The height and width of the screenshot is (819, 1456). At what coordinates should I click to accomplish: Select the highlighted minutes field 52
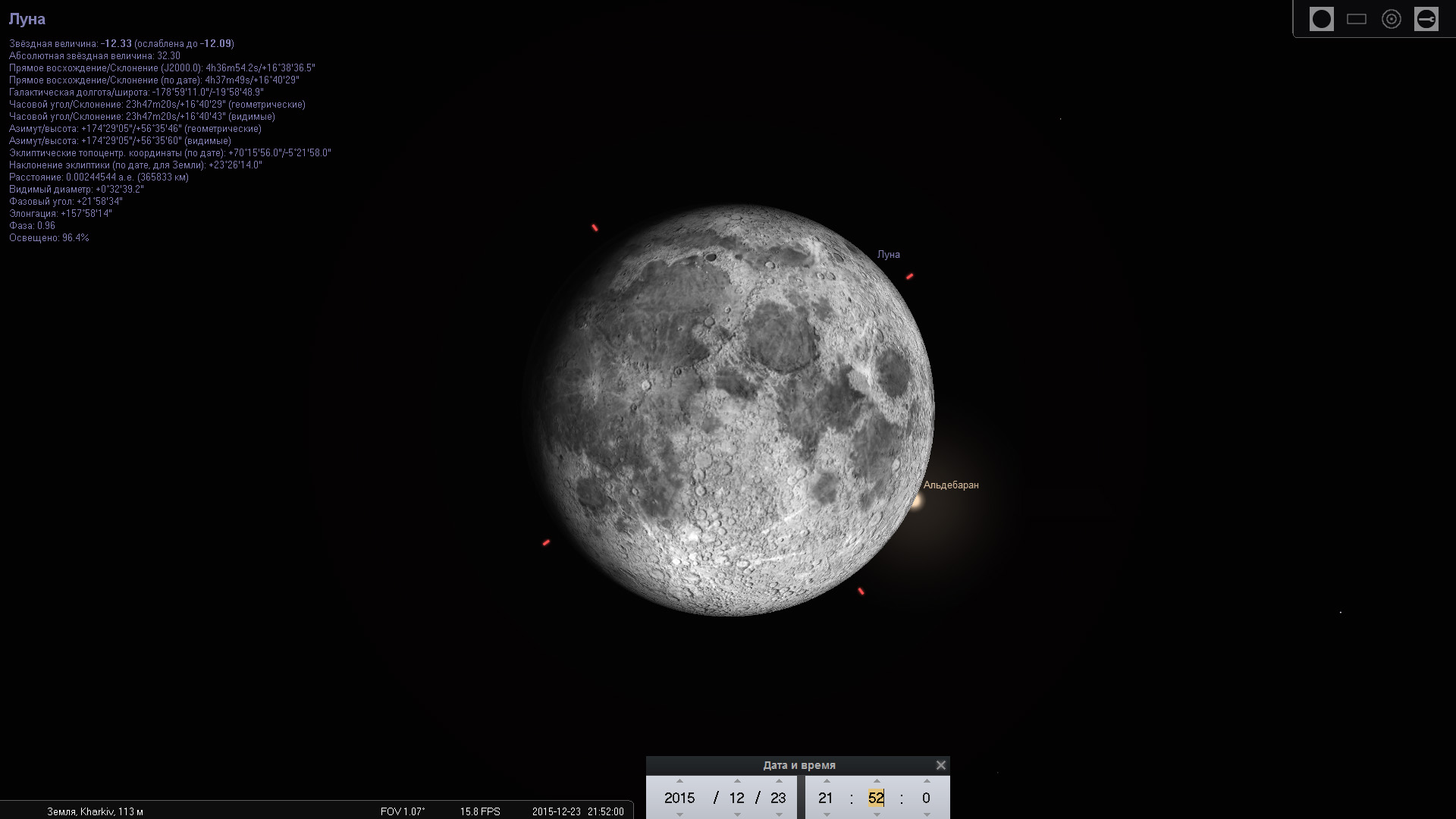(877, 798)
